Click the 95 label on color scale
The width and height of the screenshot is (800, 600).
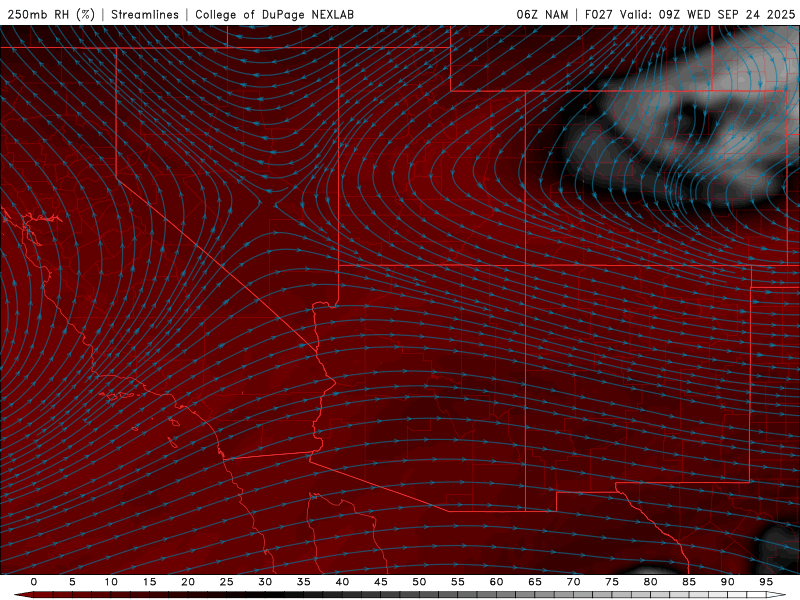766,582
